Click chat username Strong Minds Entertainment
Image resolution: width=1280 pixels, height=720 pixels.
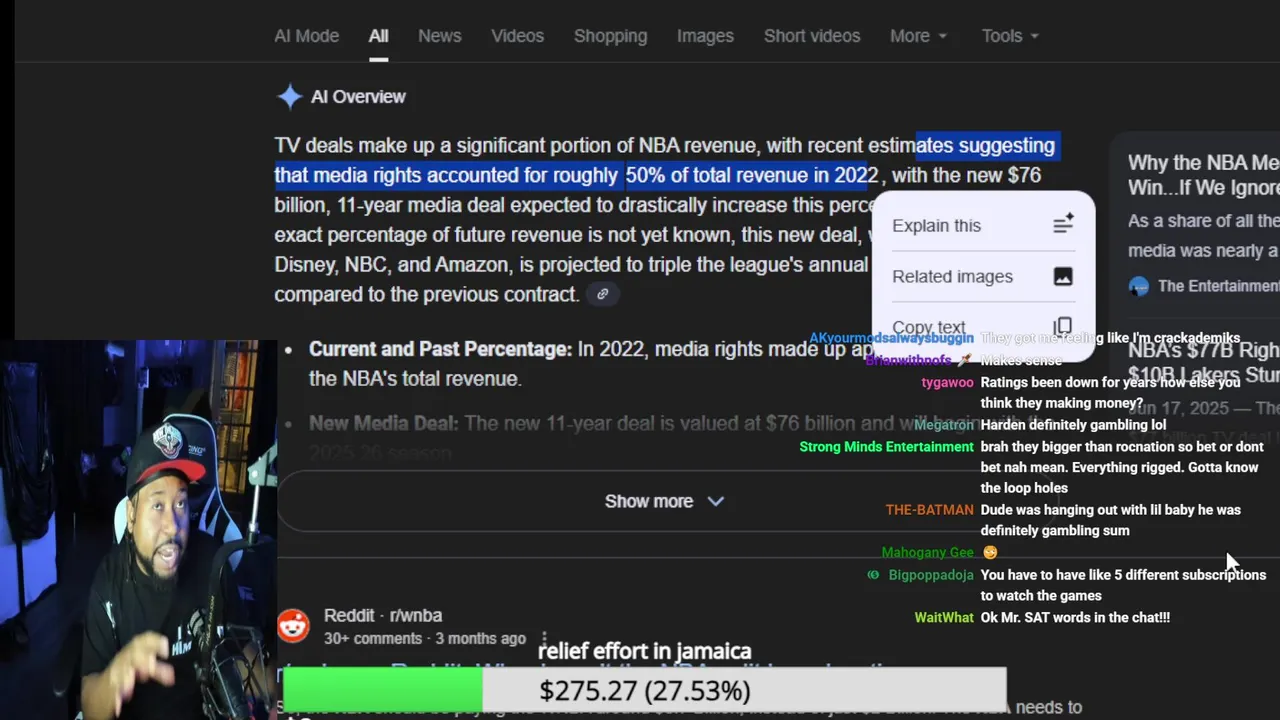886,447
